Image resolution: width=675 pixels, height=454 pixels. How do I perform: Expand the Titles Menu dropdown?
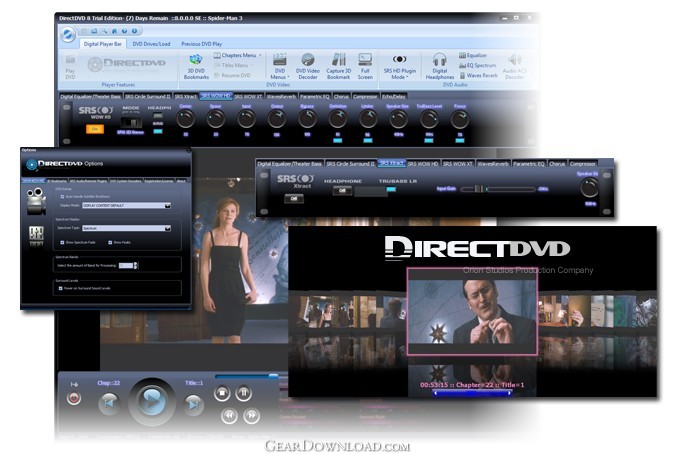pyautogui.click(x=233, y=65)
